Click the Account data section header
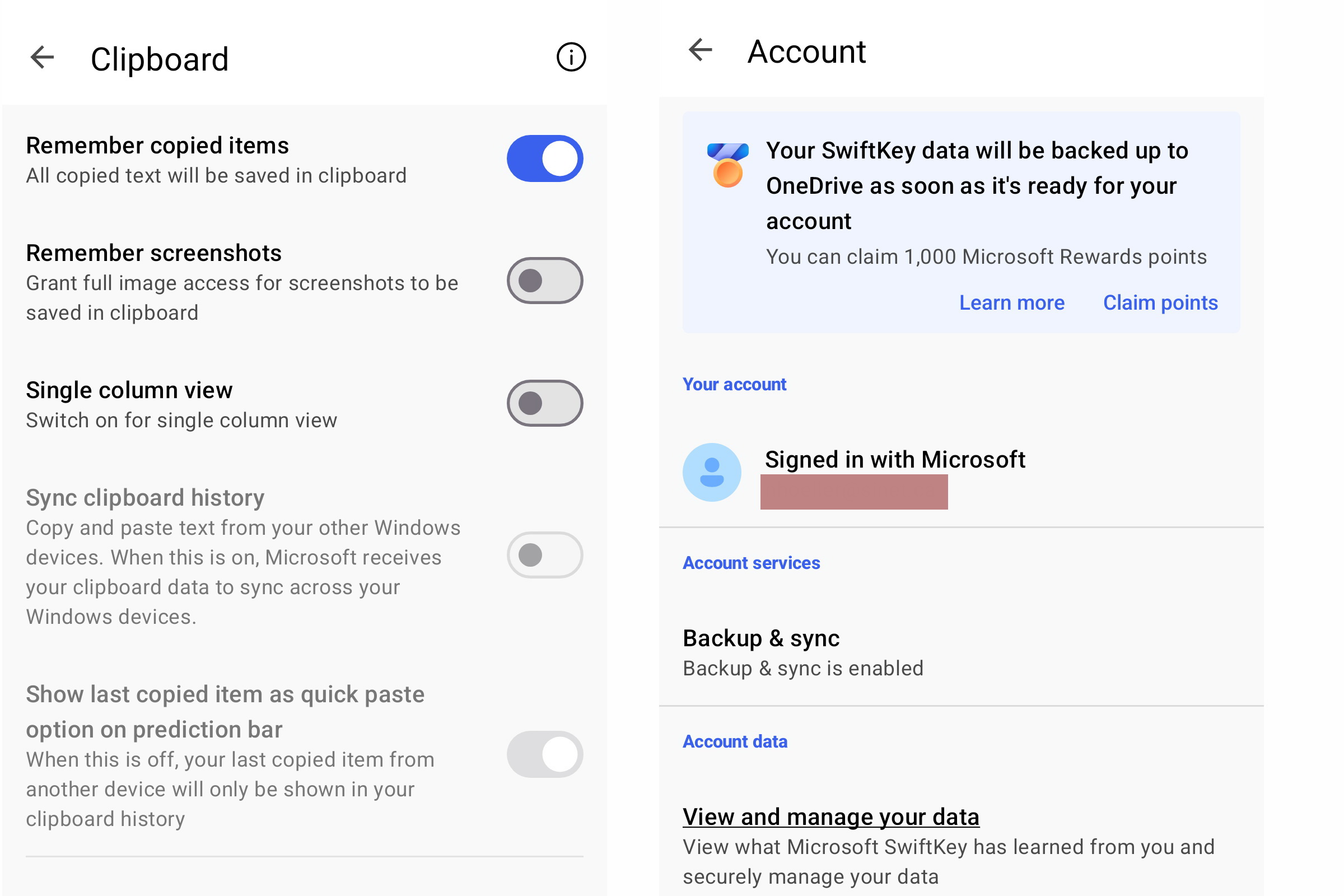The width and height of the screenshot is (1344, 896). point(735,741)
